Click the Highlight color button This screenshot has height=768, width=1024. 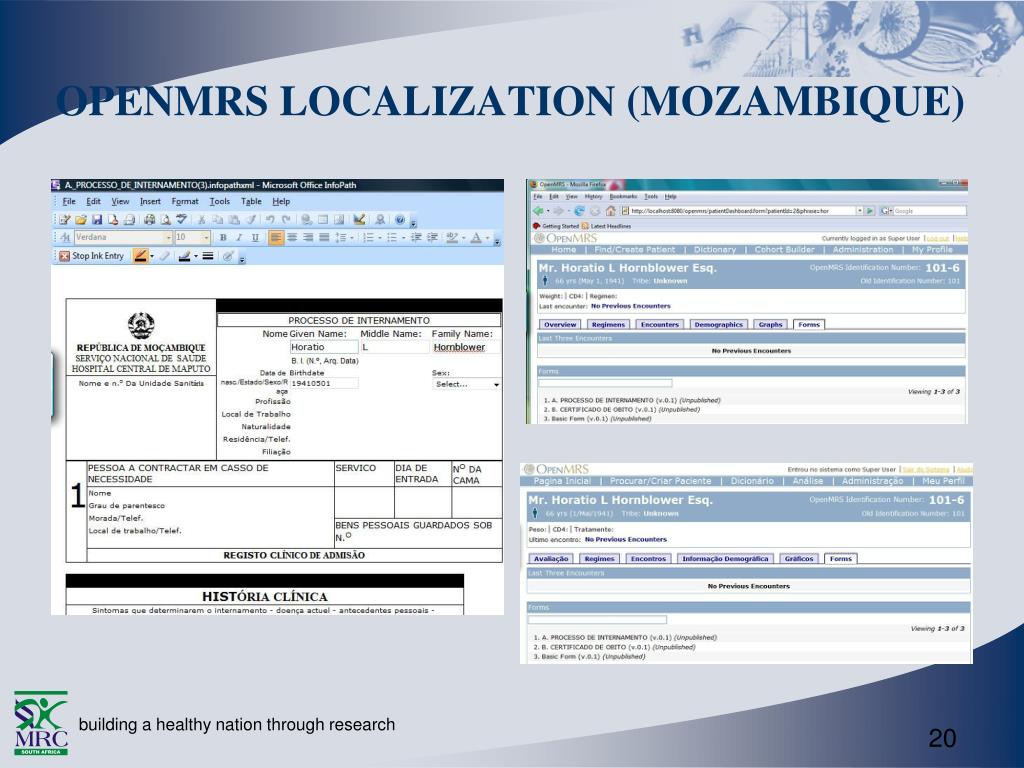point(451,238)
